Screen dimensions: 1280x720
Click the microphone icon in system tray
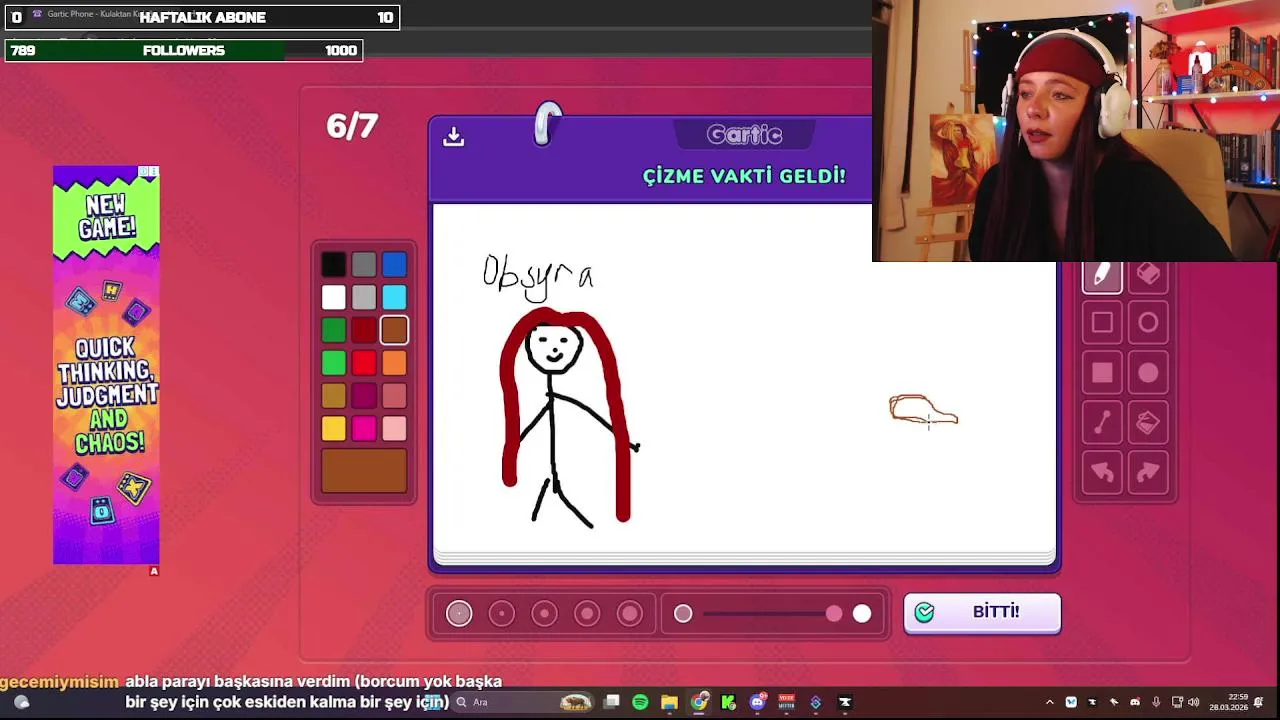tap(1156, 702)
